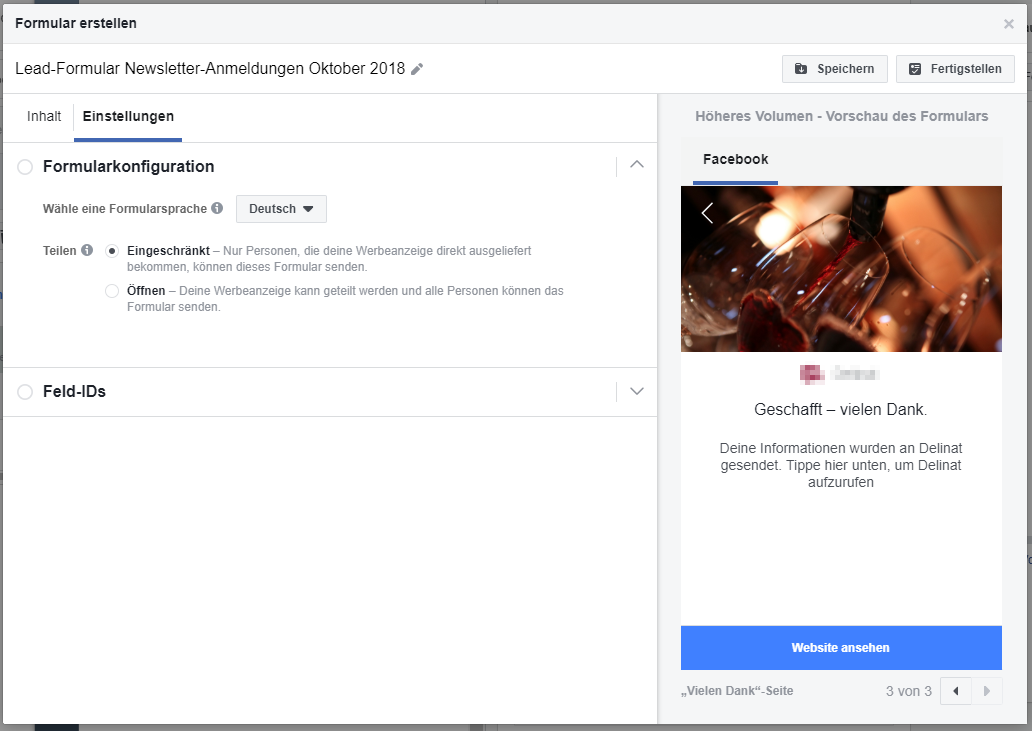Close the Formular erstellen dialog

1008,24
